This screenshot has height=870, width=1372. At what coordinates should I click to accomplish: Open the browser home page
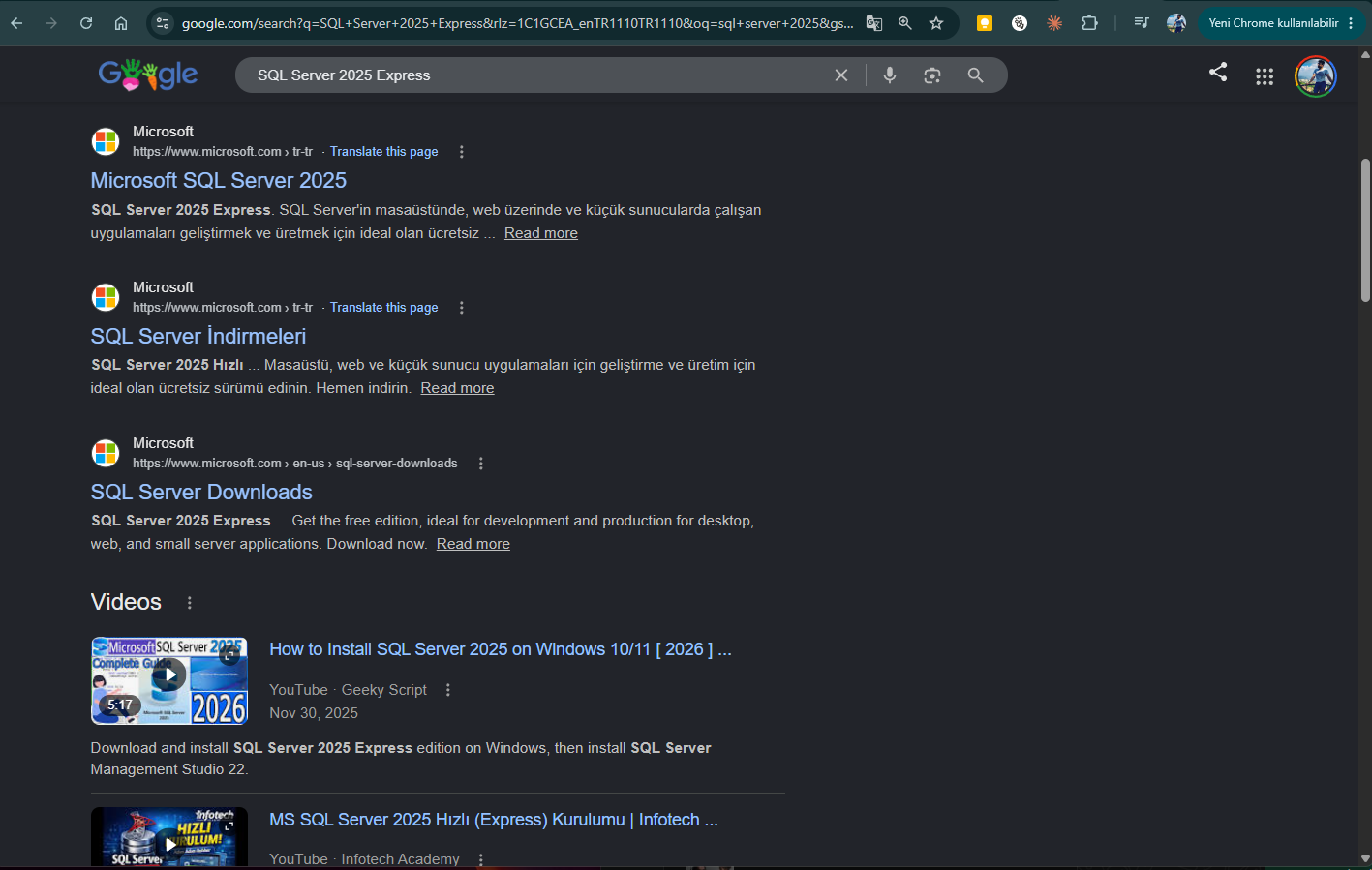121,23
